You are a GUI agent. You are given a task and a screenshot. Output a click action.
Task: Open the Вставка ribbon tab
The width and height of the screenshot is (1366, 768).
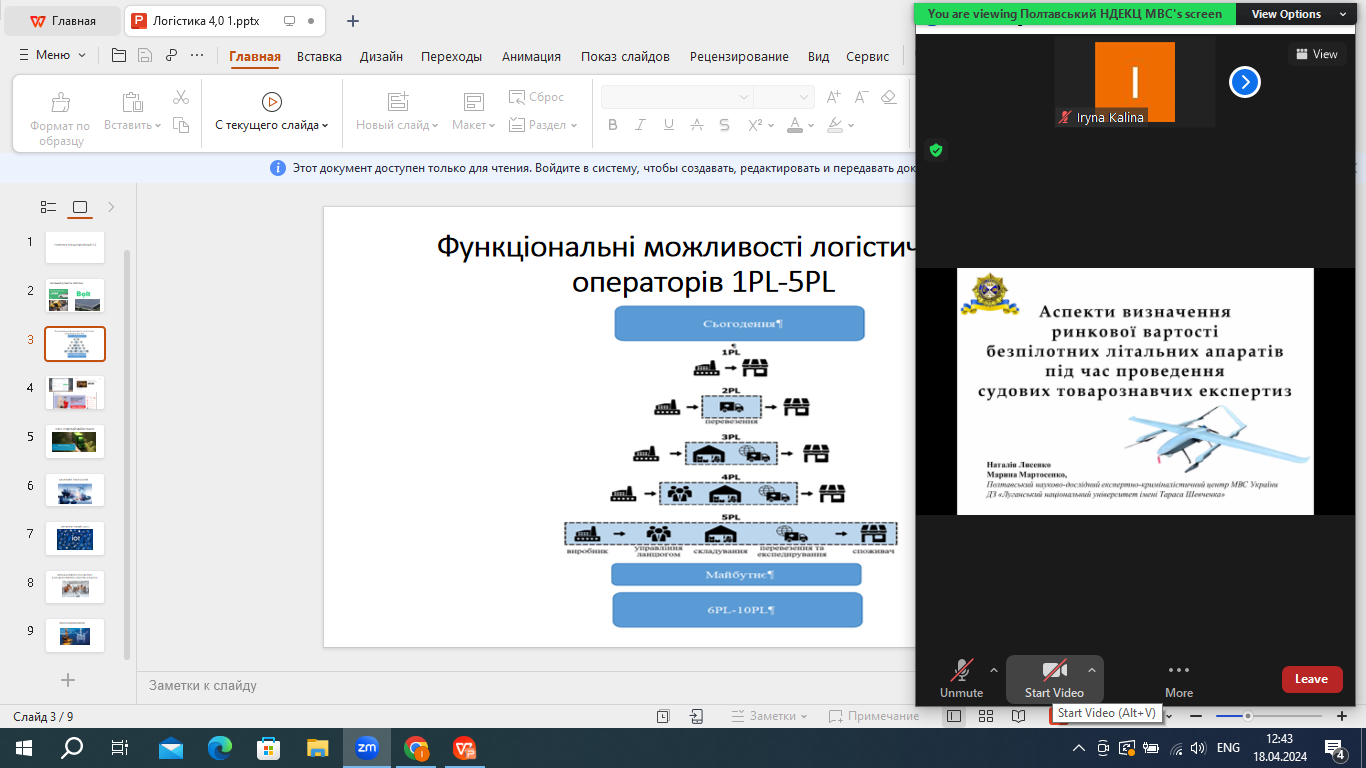coord(319,56)
